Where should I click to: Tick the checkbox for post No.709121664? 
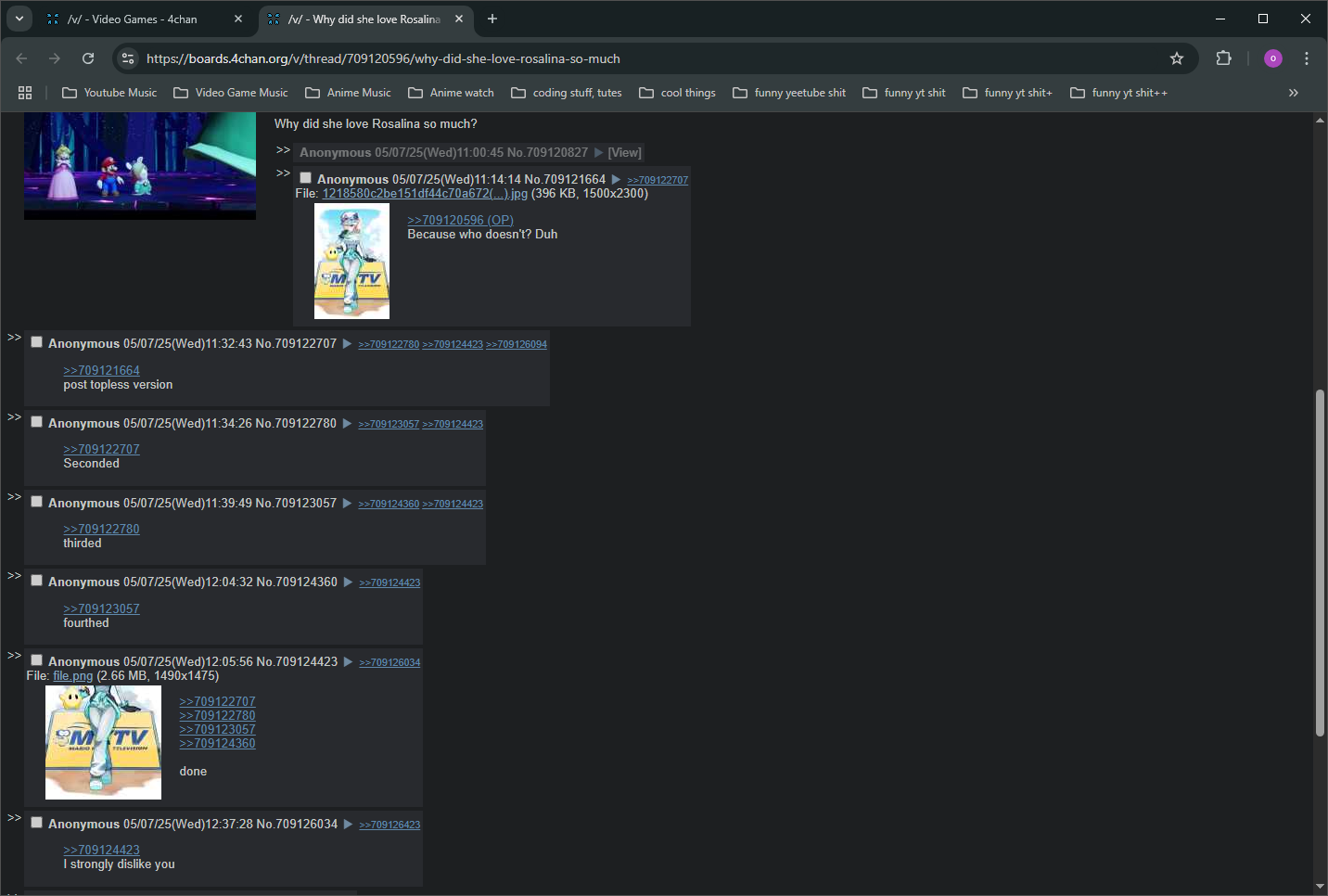305,178
